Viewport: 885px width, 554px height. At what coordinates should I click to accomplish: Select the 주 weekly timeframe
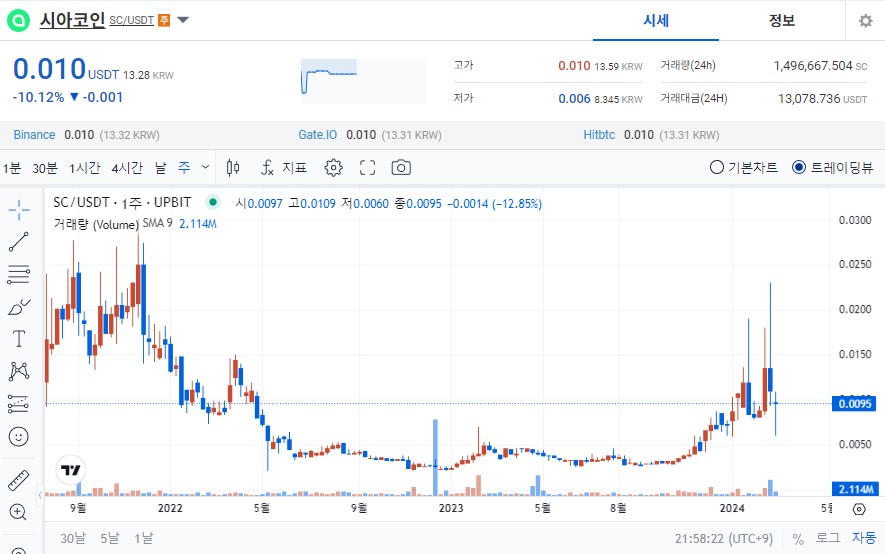[185, 167]
